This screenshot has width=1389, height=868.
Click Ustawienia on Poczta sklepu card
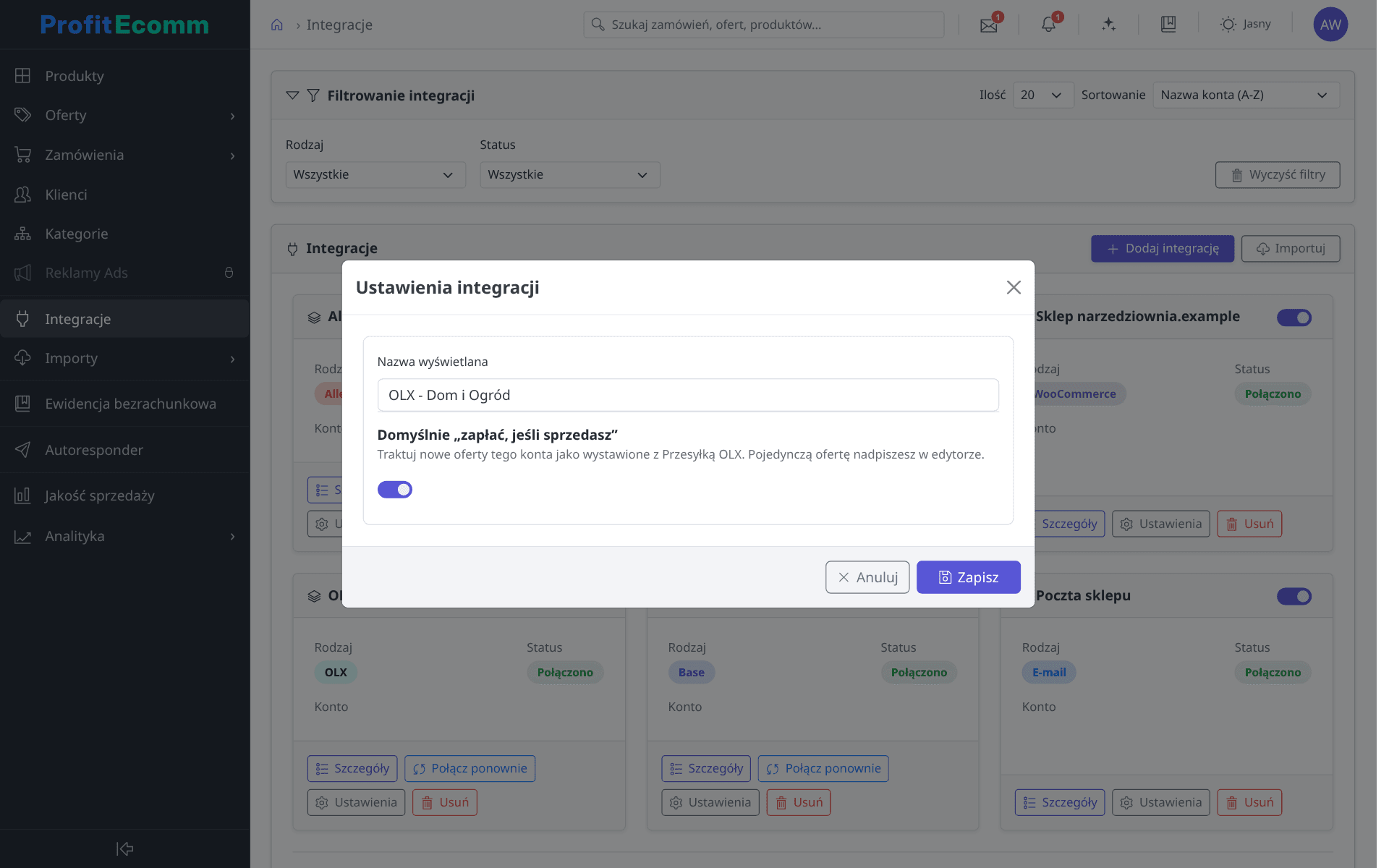pyautogui.click(x=1160, y=802)
